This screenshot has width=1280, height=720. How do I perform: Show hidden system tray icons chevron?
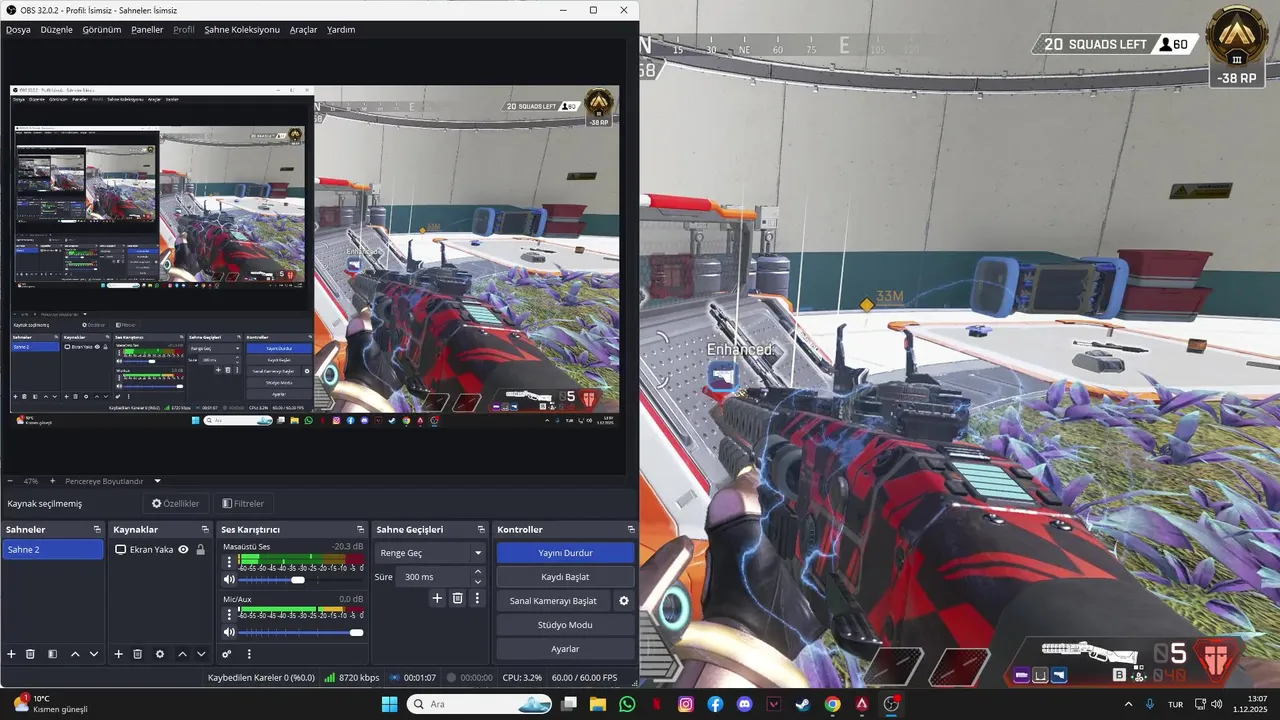pos(1129,704)
